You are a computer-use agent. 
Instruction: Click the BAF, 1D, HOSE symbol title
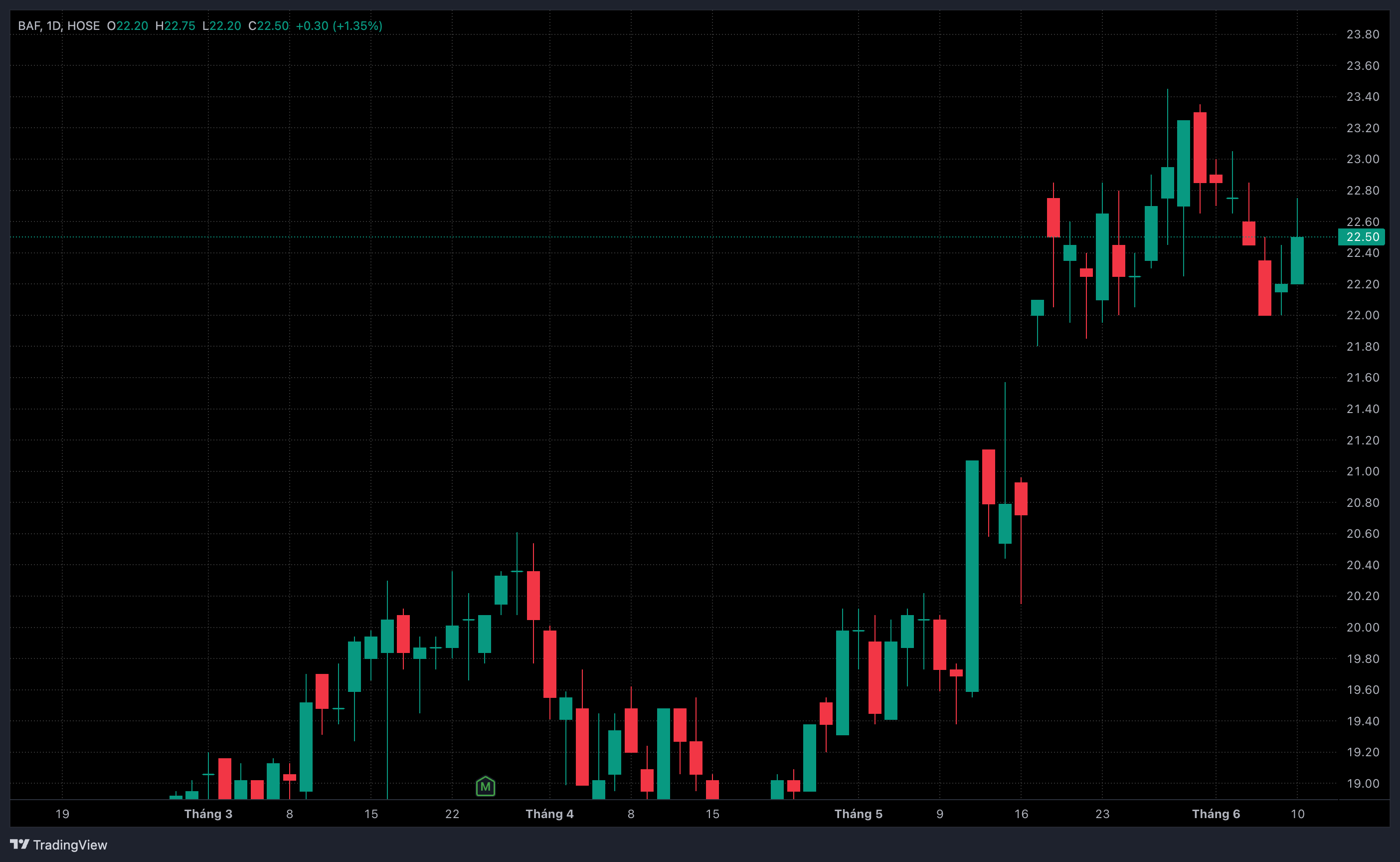click(x=59, y=25)
